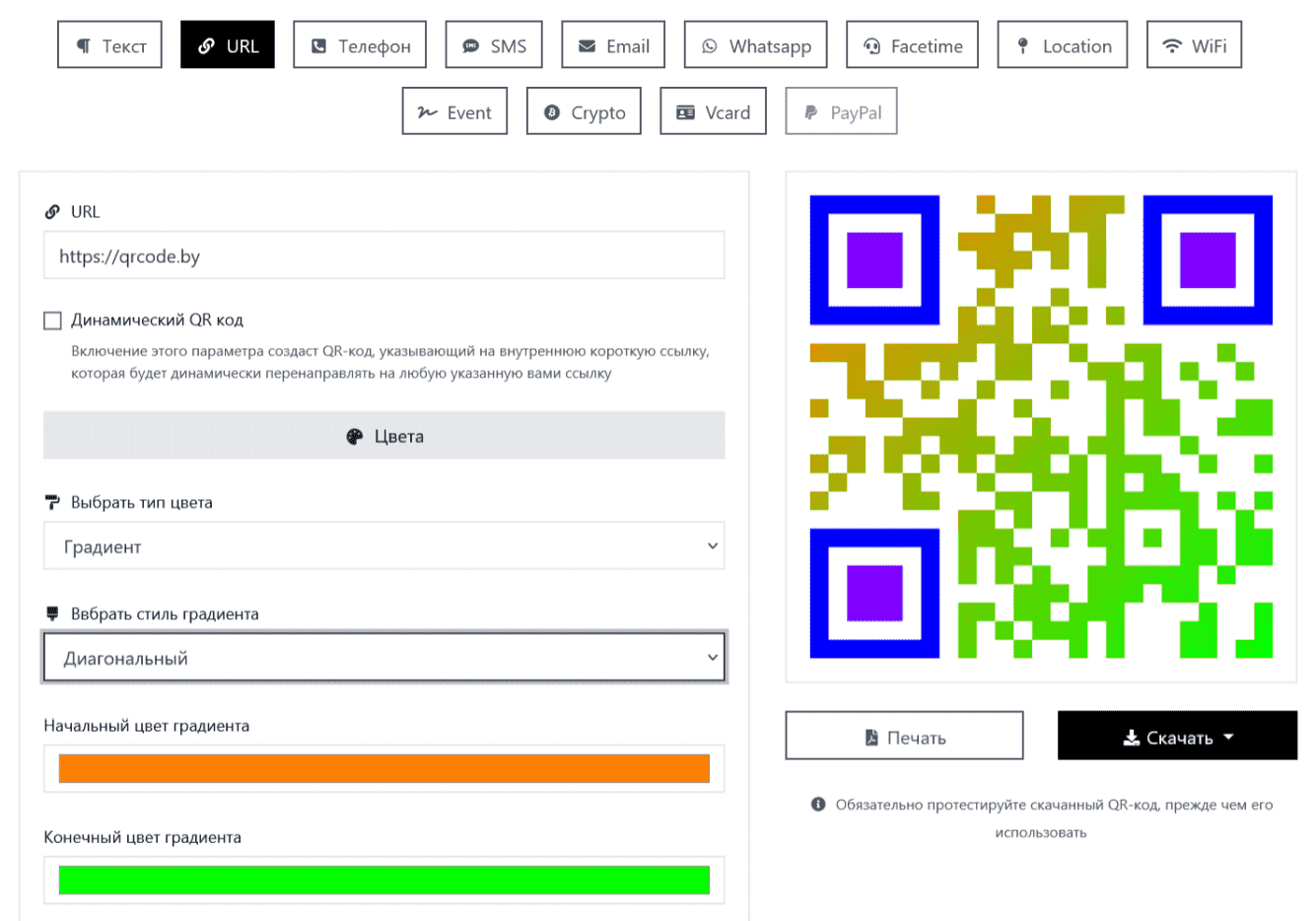Click the PayPal logo icon
Viewport: 1316px width, 921px height.
(x=811, y=112)
